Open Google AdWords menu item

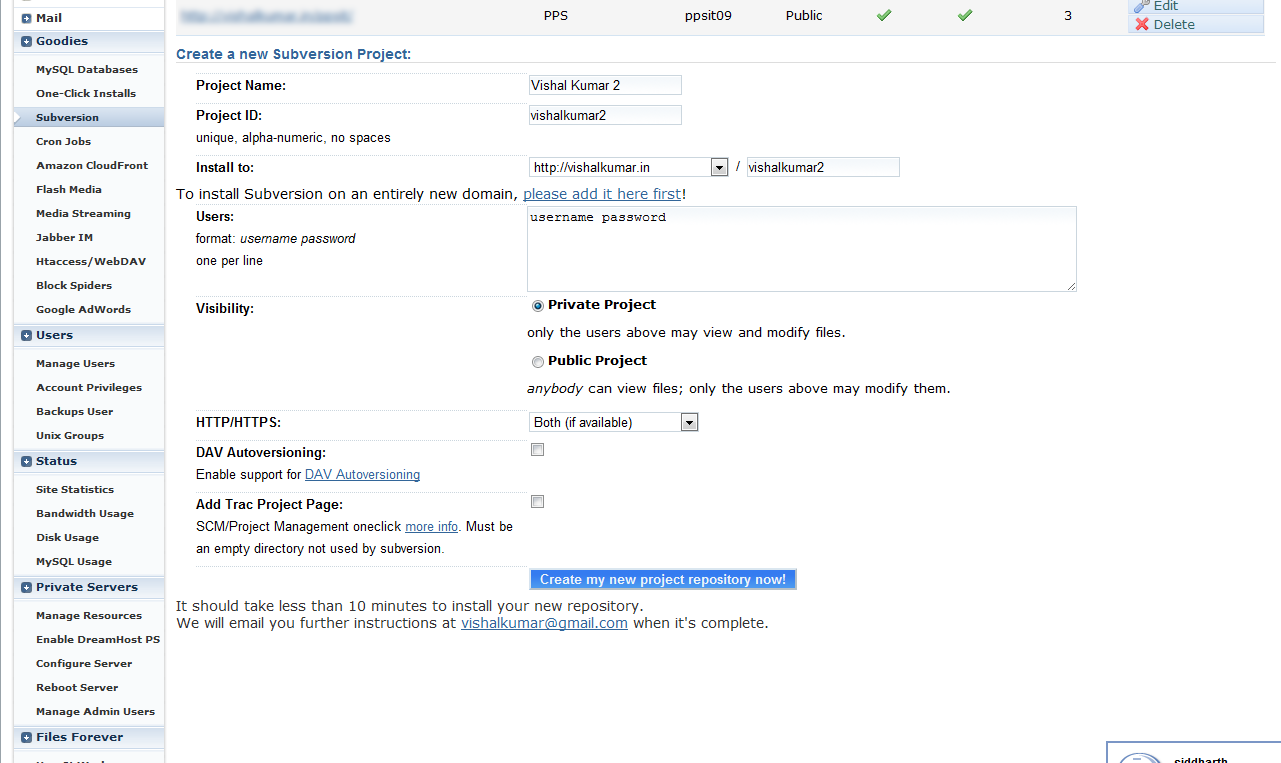[83, 309]
